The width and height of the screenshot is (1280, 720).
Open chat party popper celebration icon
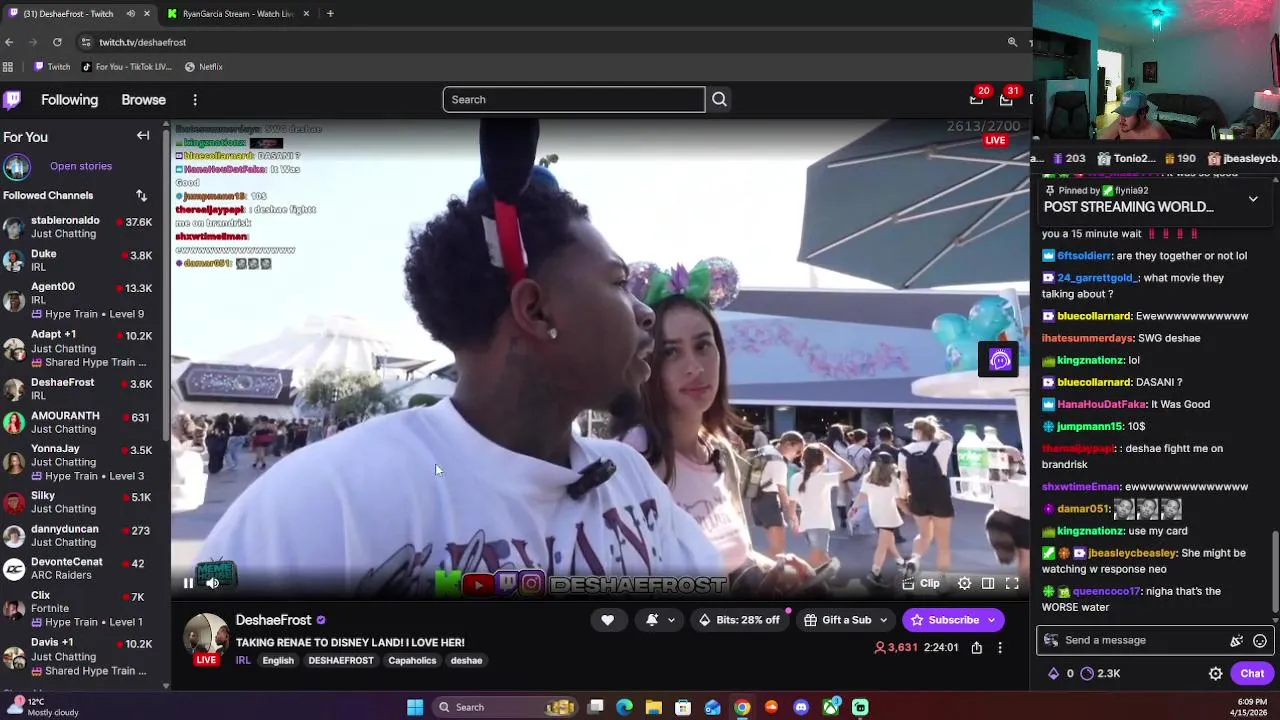[x=1237, y=641]
